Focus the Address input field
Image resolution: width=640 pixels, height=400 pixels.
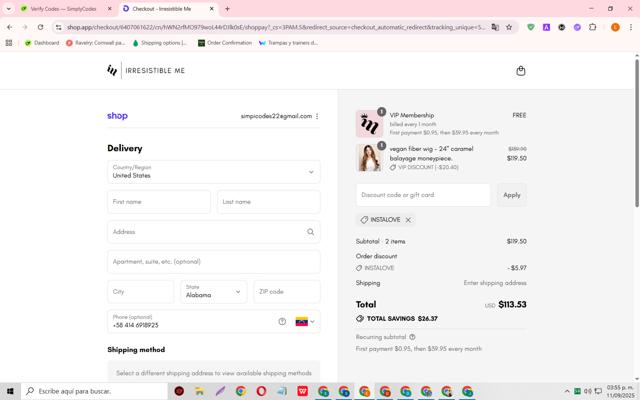pyautogui.click(x=213, y=232)
